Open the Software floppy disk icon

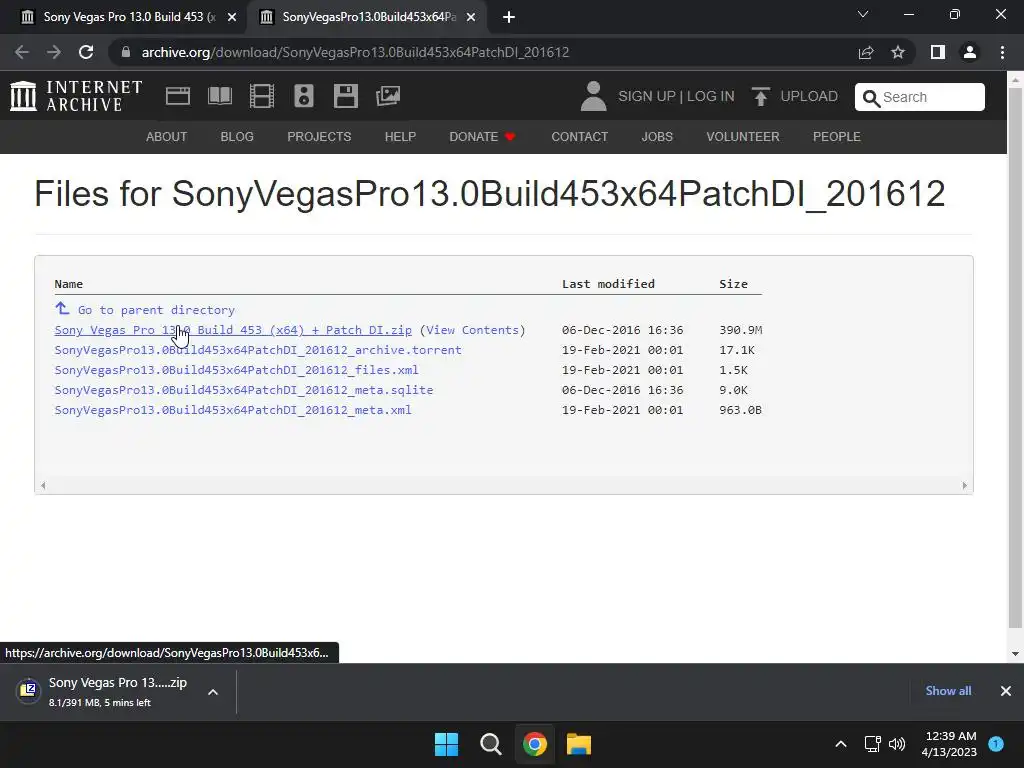click(345, 96)
